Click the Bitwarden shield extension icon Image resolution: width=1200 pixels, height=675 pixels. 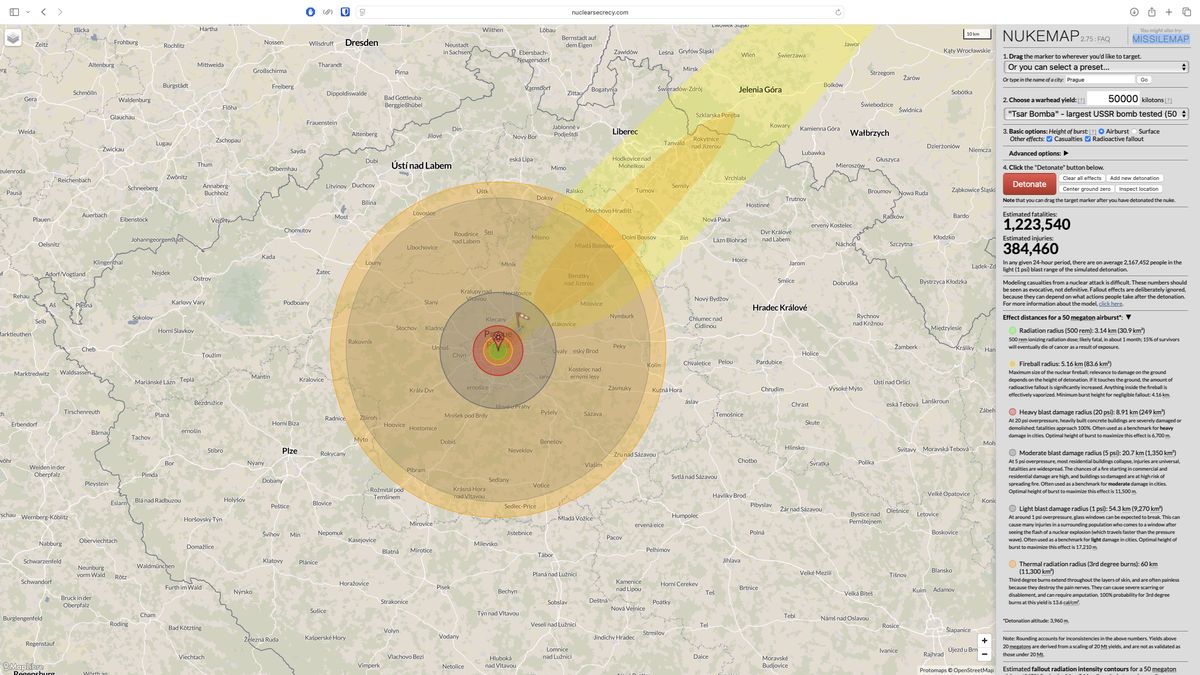coord(345,12)
